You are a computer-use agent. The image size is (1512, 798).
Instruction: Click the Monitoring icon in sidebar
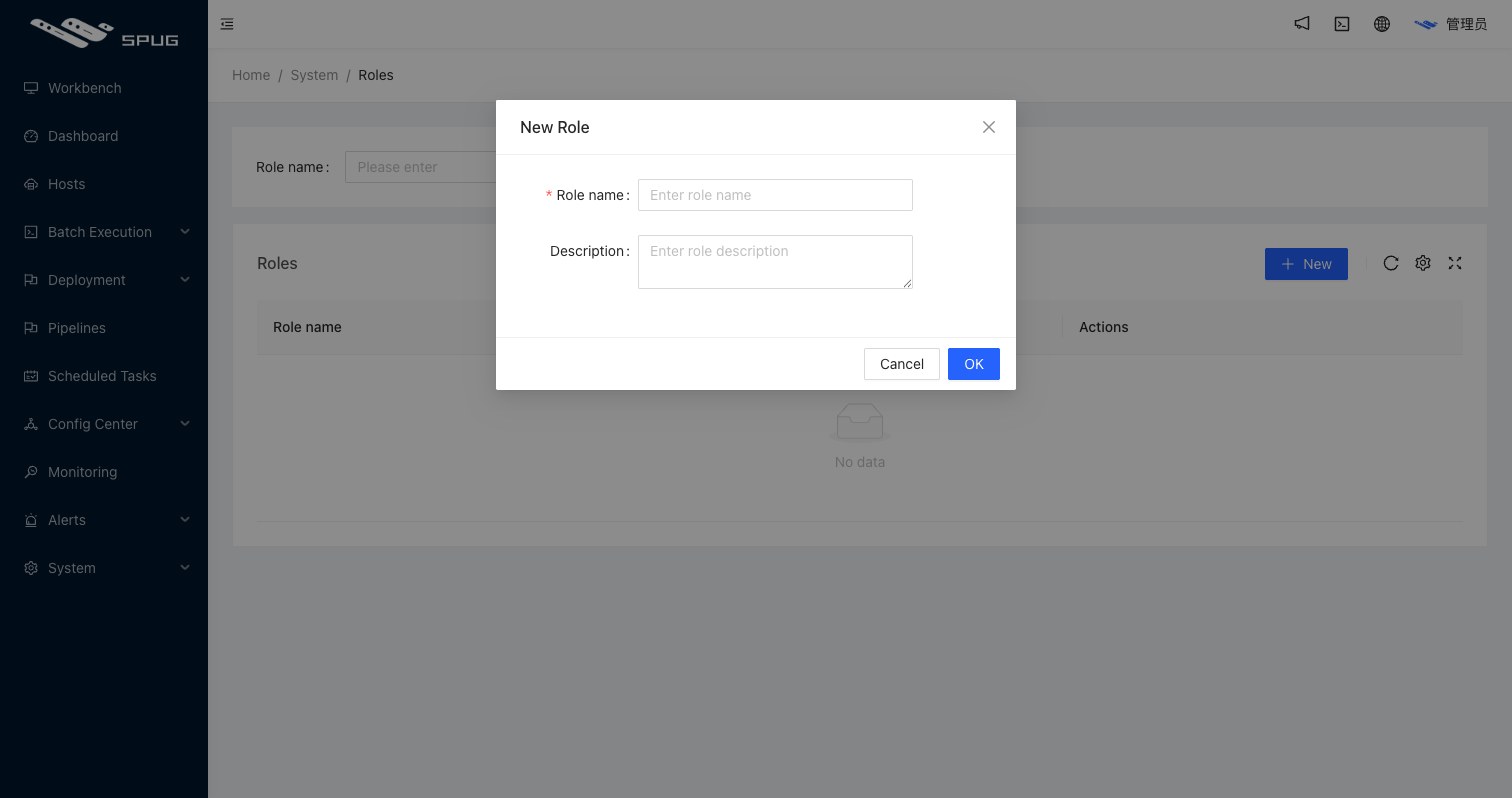(x=31, y=472)
